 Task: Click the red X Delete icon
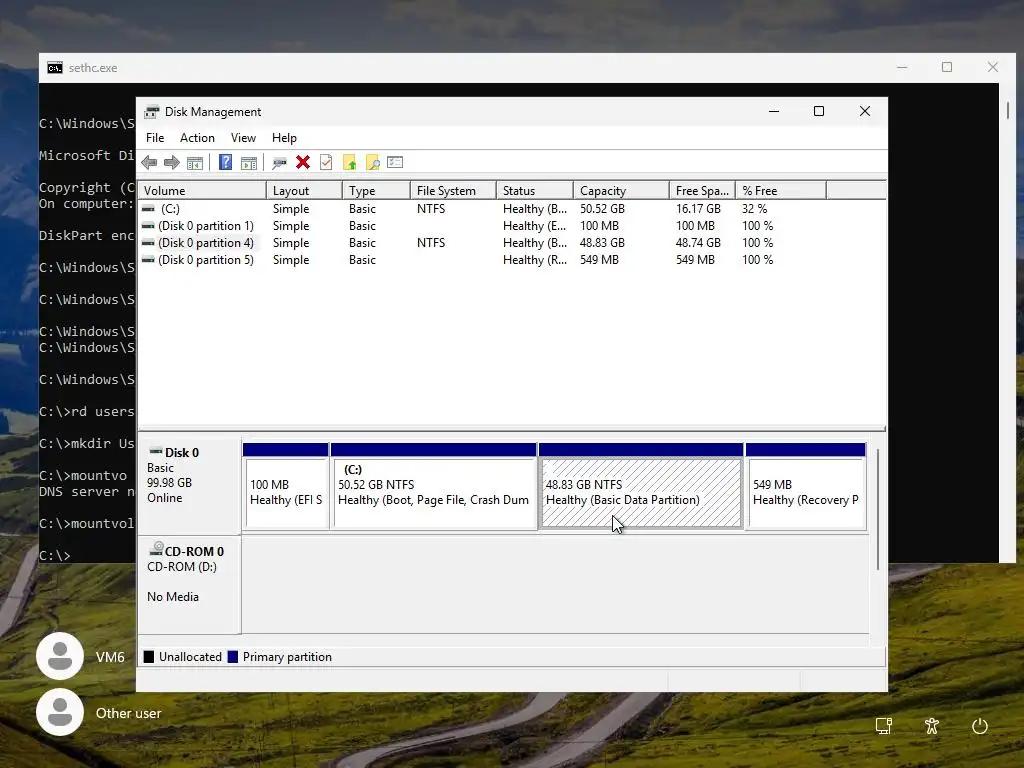[x=302, y=162]
